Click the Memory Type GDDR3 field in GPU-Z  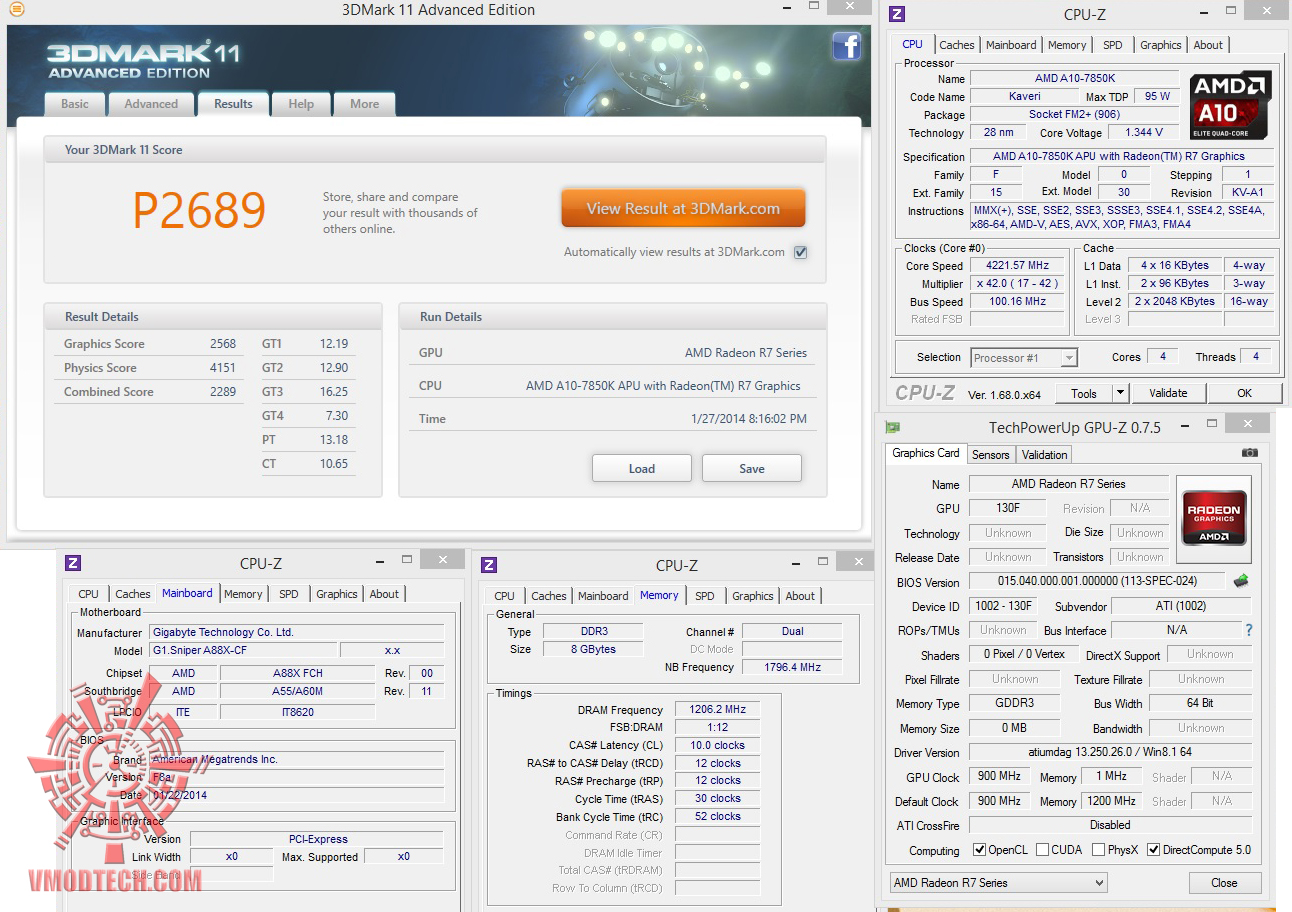1014,703
